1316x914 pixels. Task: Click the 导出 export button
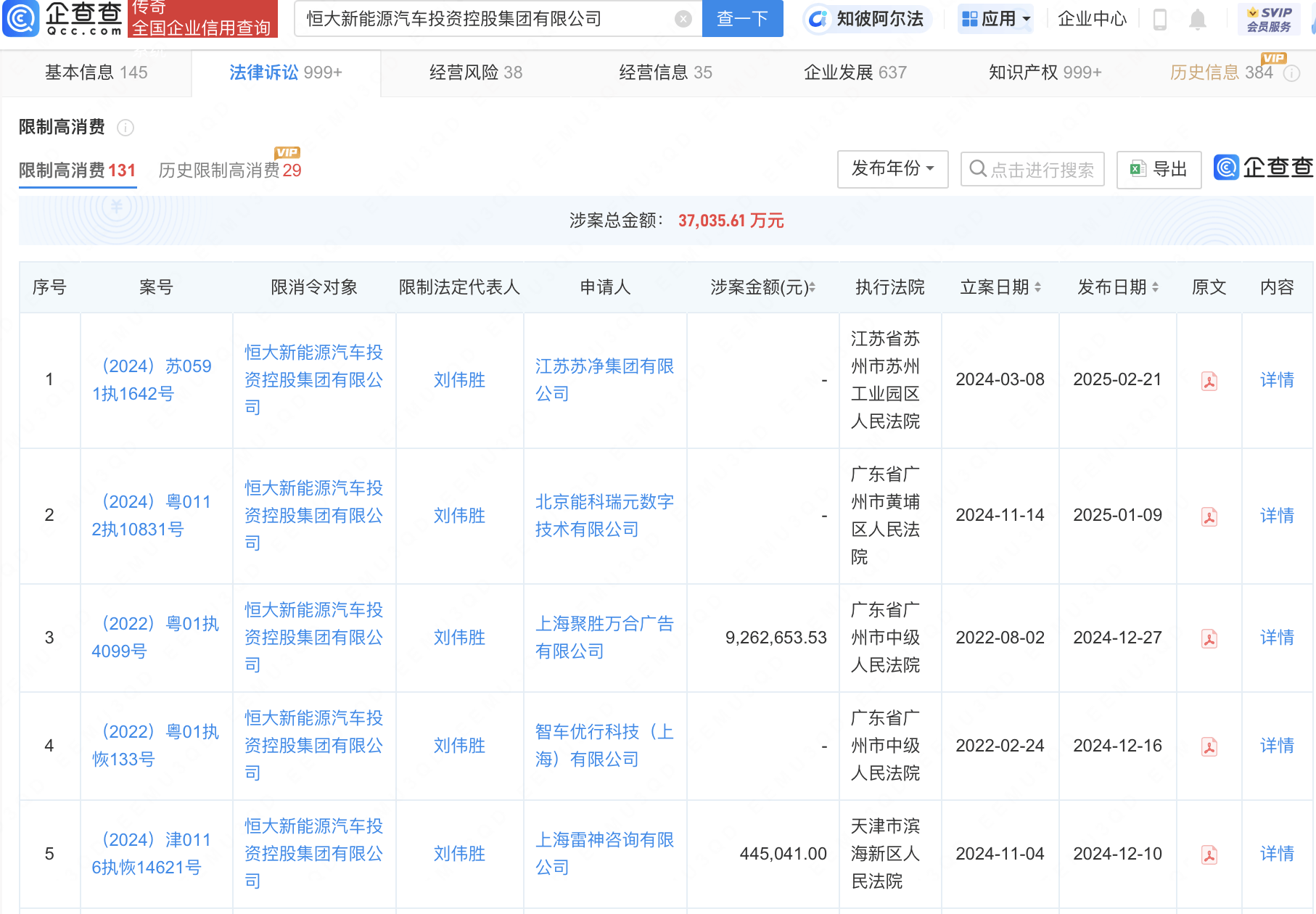pos(1159,170)
